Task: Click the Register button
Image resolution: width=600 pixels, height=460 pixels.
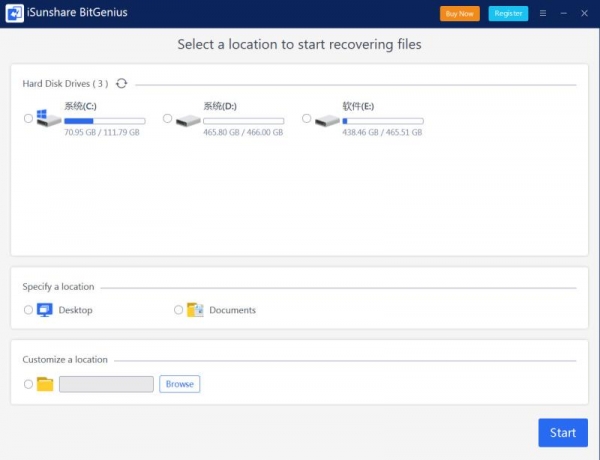Action: (x=508, y=13)
